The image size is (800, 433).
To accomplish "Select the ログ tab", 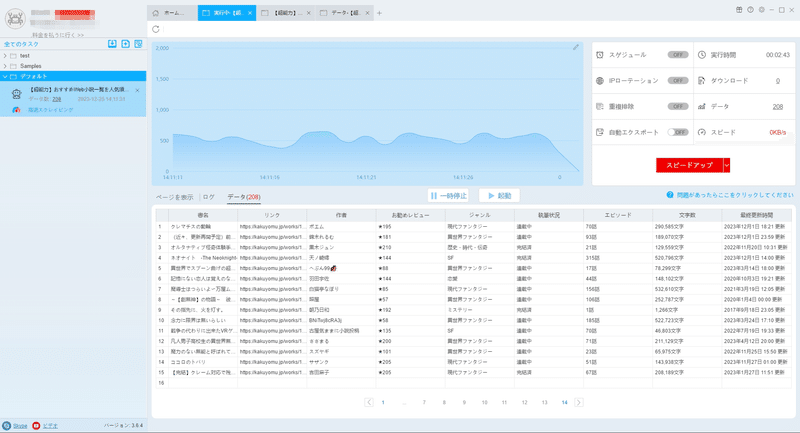I will pyautogui.click(x=209, y=197).
